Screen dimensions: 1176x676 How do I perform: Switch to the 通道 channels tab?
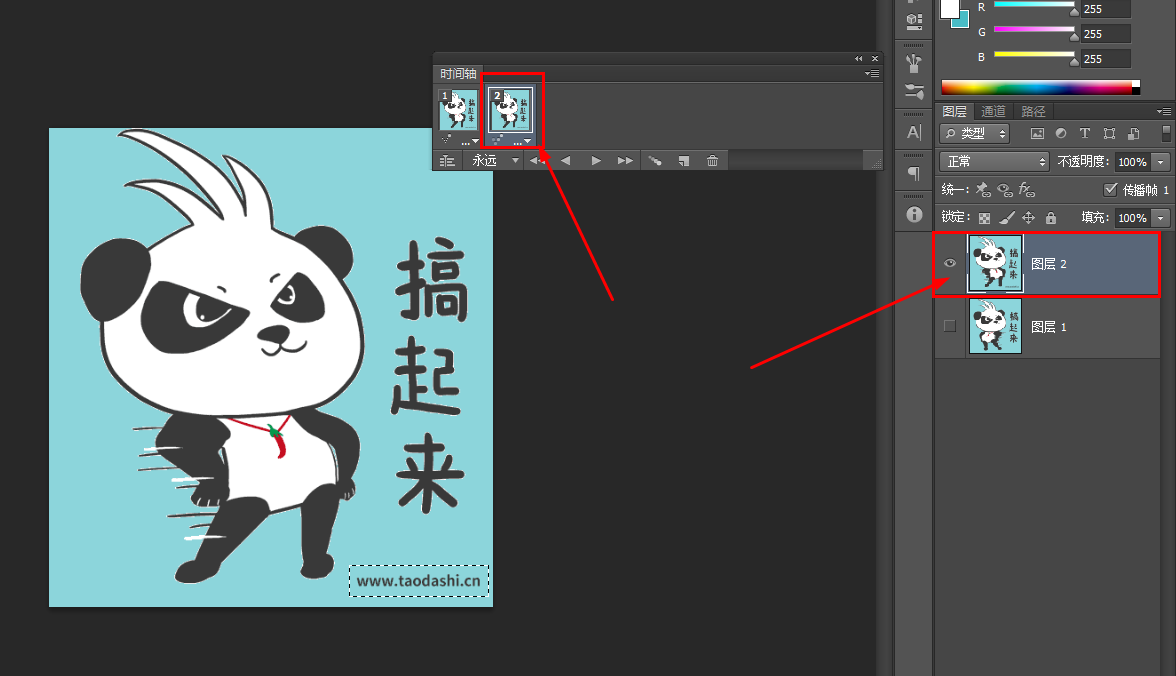tap(993, 111)
